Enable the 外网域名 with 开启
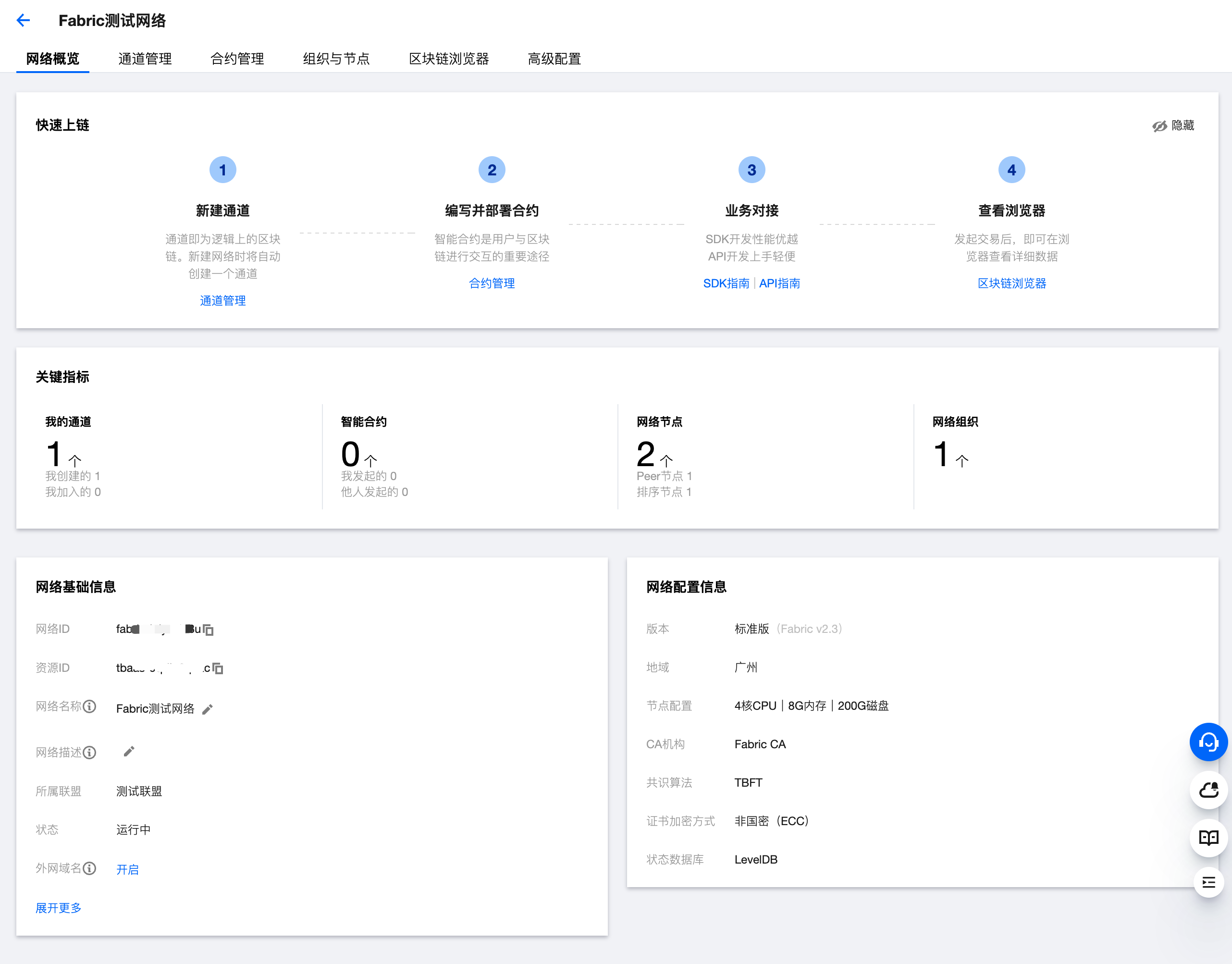Image resolution: width=1232 pixels, height=964 pixels. click(x=127, y=870)
